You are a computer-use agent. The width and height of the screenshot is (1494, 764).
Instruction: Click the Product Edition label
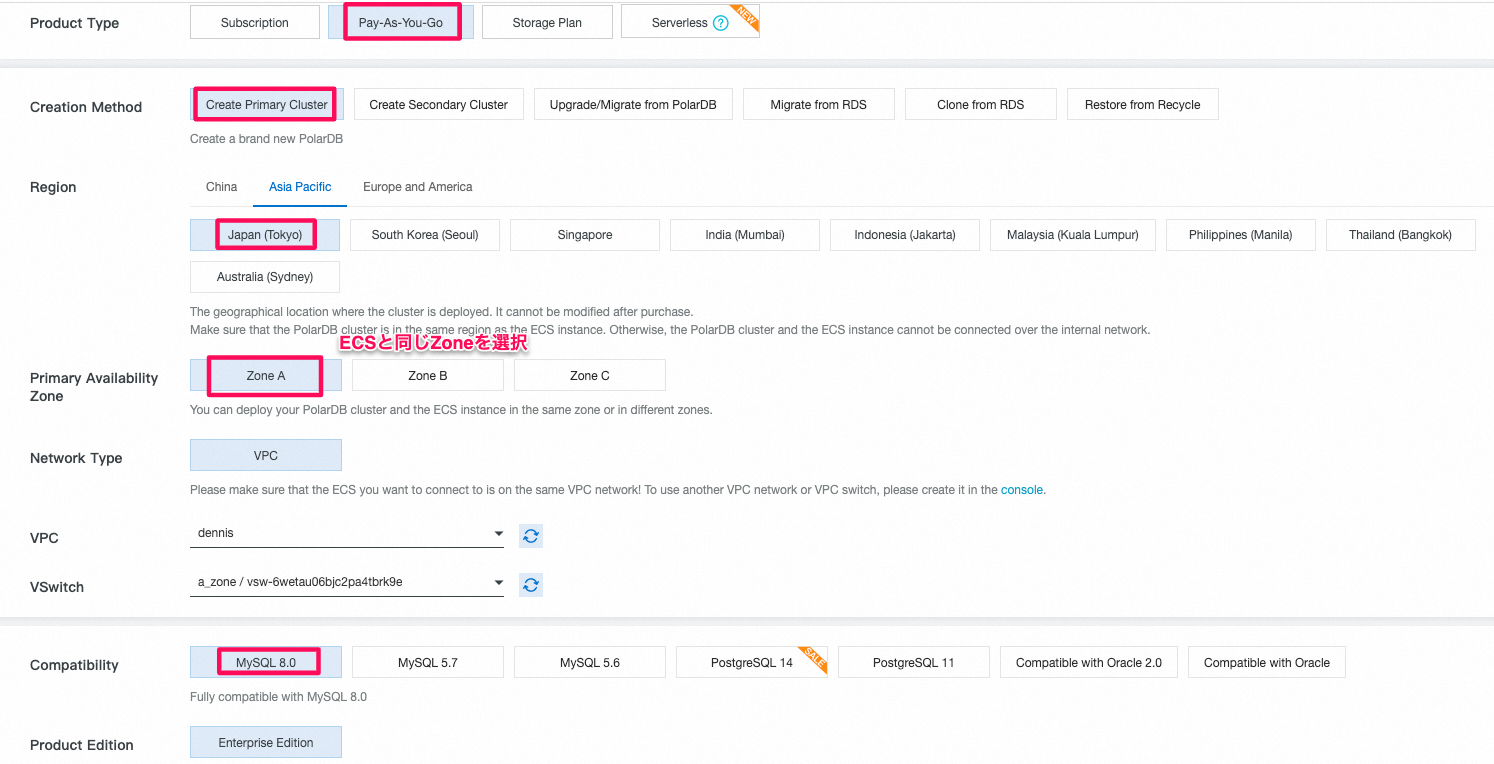coord(82,745)
